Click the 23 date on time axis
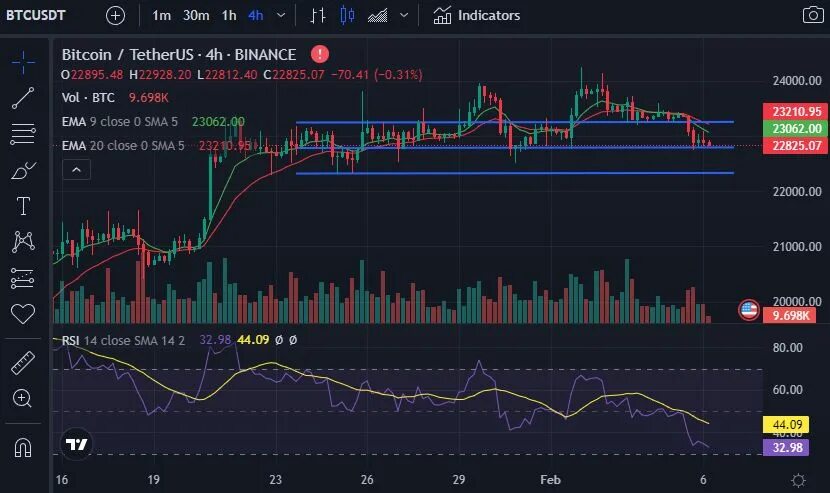Screen dimensions: 830x493 tap(275, 480)
